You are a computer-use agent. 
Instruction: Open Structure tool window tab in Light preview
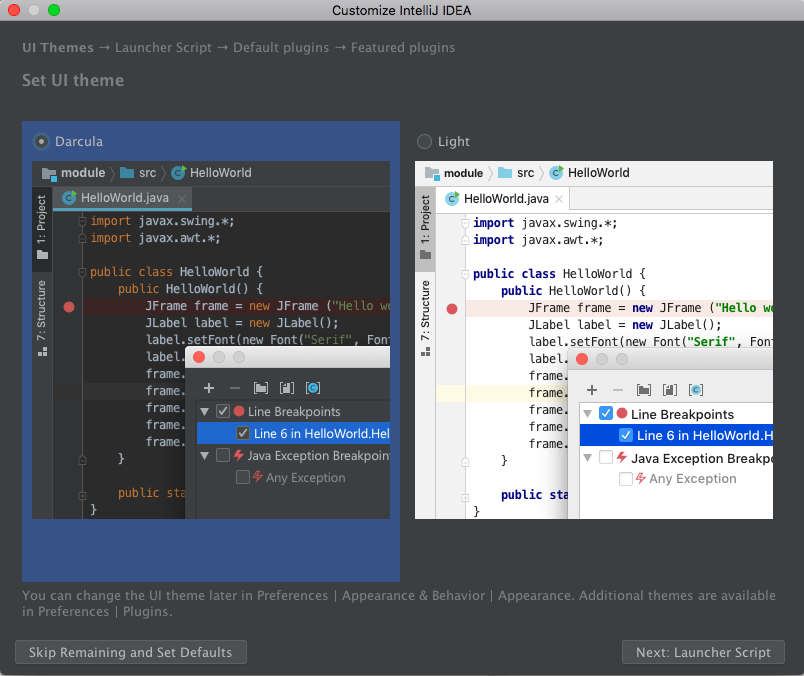tap(425, 318)
